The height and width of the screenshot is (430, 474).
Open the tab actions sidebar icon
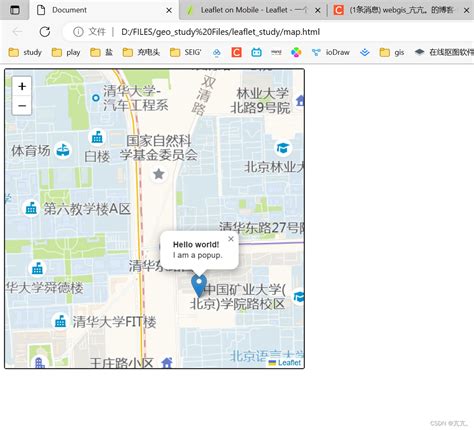(x=14, y=10)
